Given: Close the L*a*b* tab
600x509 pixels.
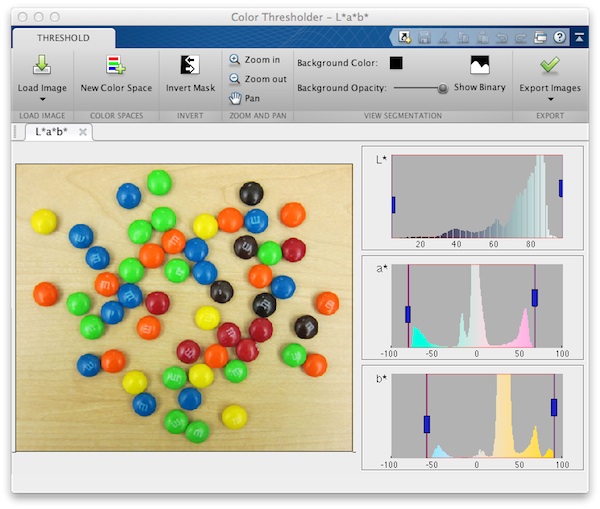Looking at the screenshot, I should 83,132.
